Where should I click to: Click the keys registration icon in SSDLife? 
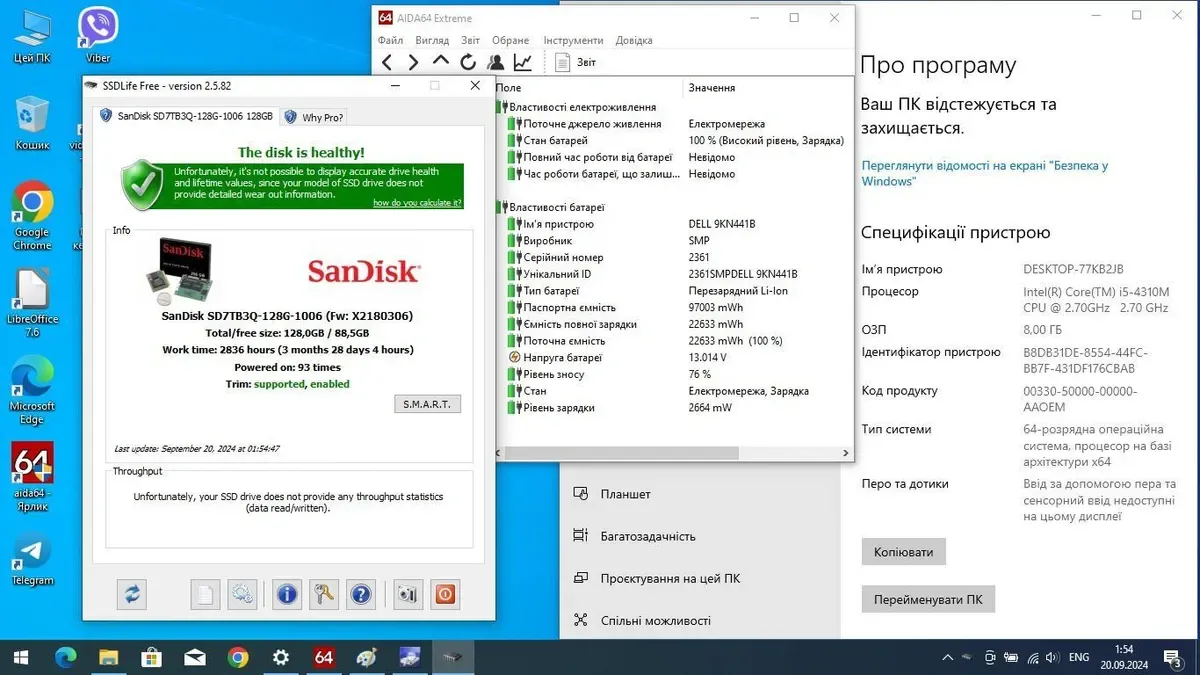(324, 595)
